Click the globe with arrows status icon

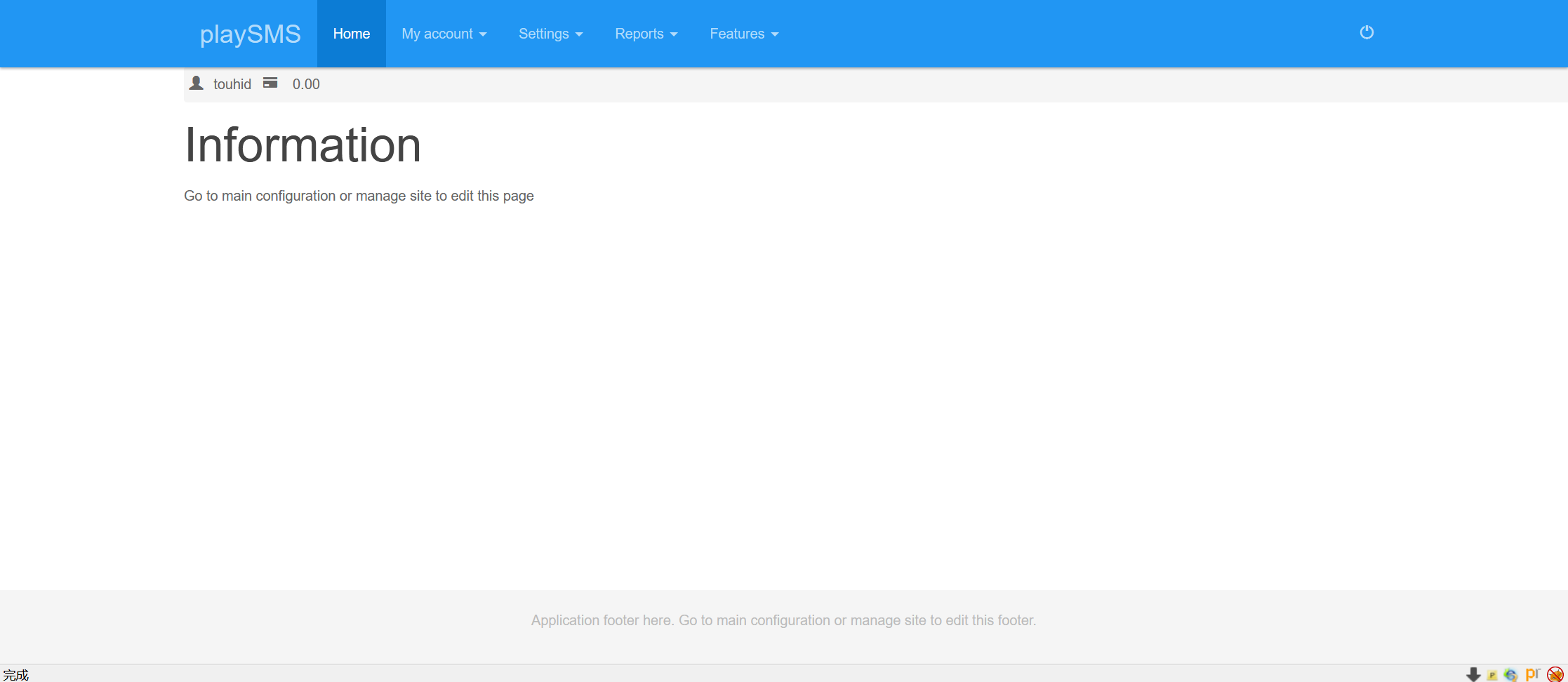click(1510, 675)
